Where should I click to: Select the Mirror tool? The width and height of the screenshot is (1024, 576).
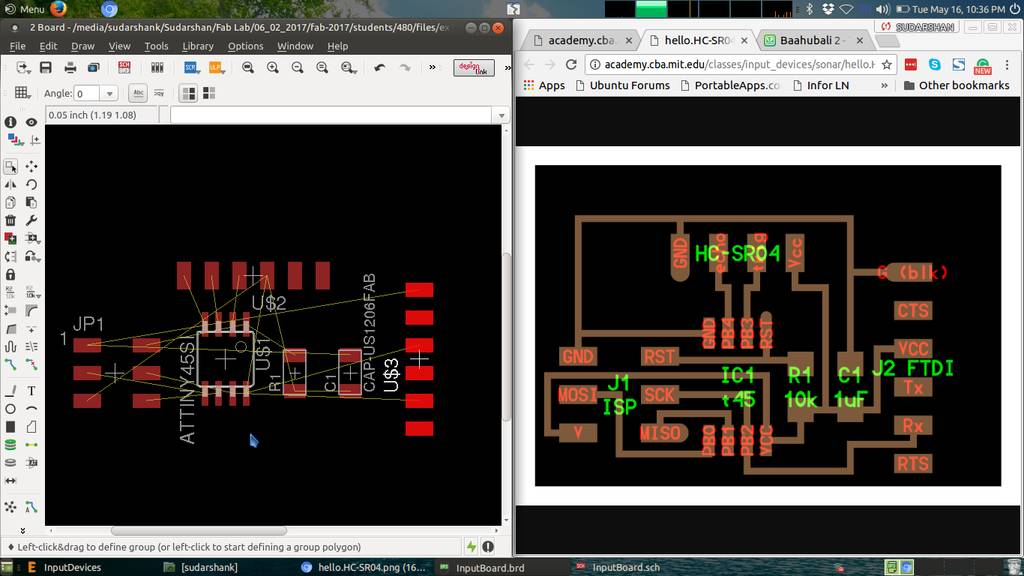(10, 185)
